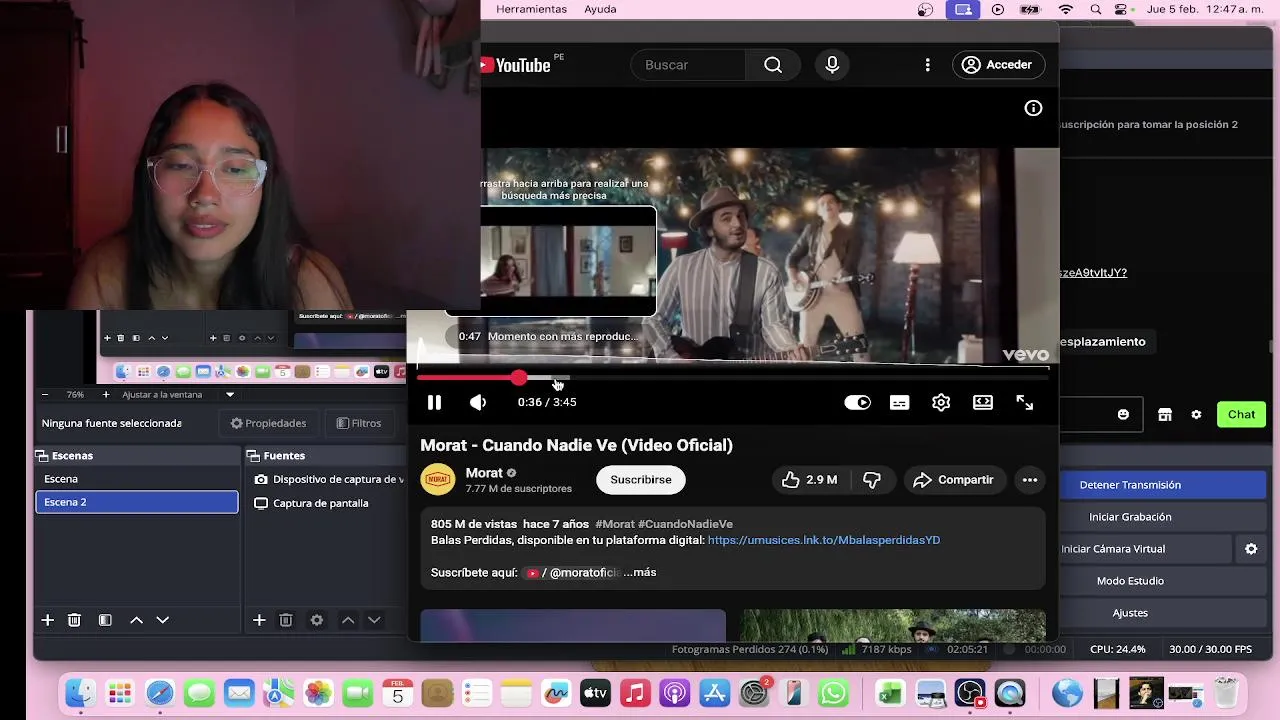Click the YouTube logo

point(516,65)
